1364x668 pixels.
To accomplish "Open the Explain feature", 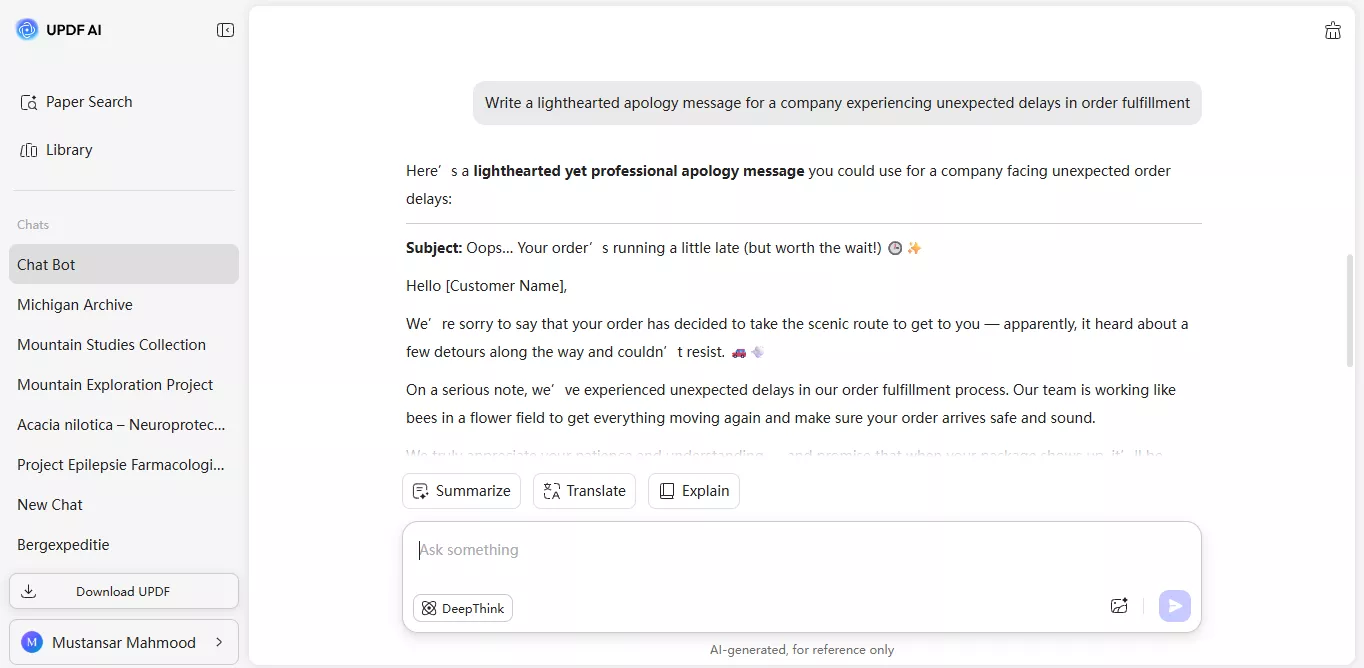I will 693,490.
